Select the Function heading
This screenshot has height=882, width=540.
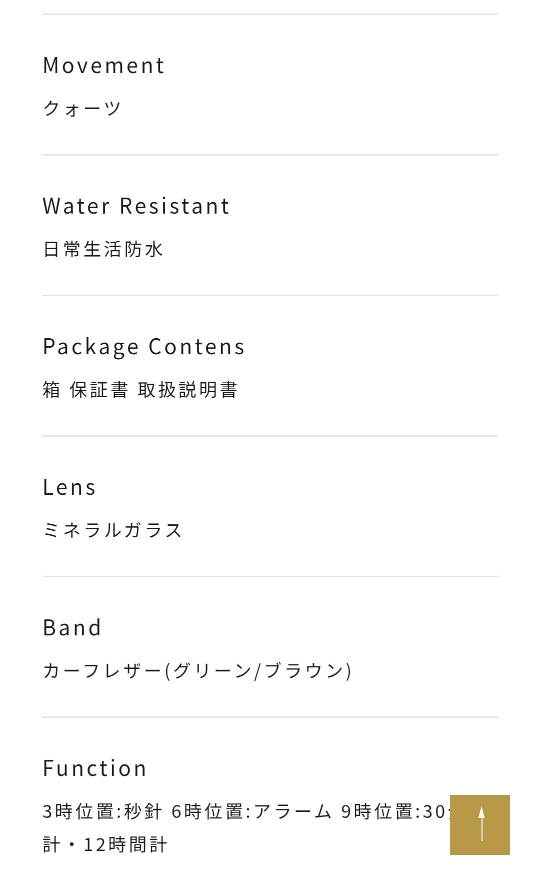[x=95, y=769]
